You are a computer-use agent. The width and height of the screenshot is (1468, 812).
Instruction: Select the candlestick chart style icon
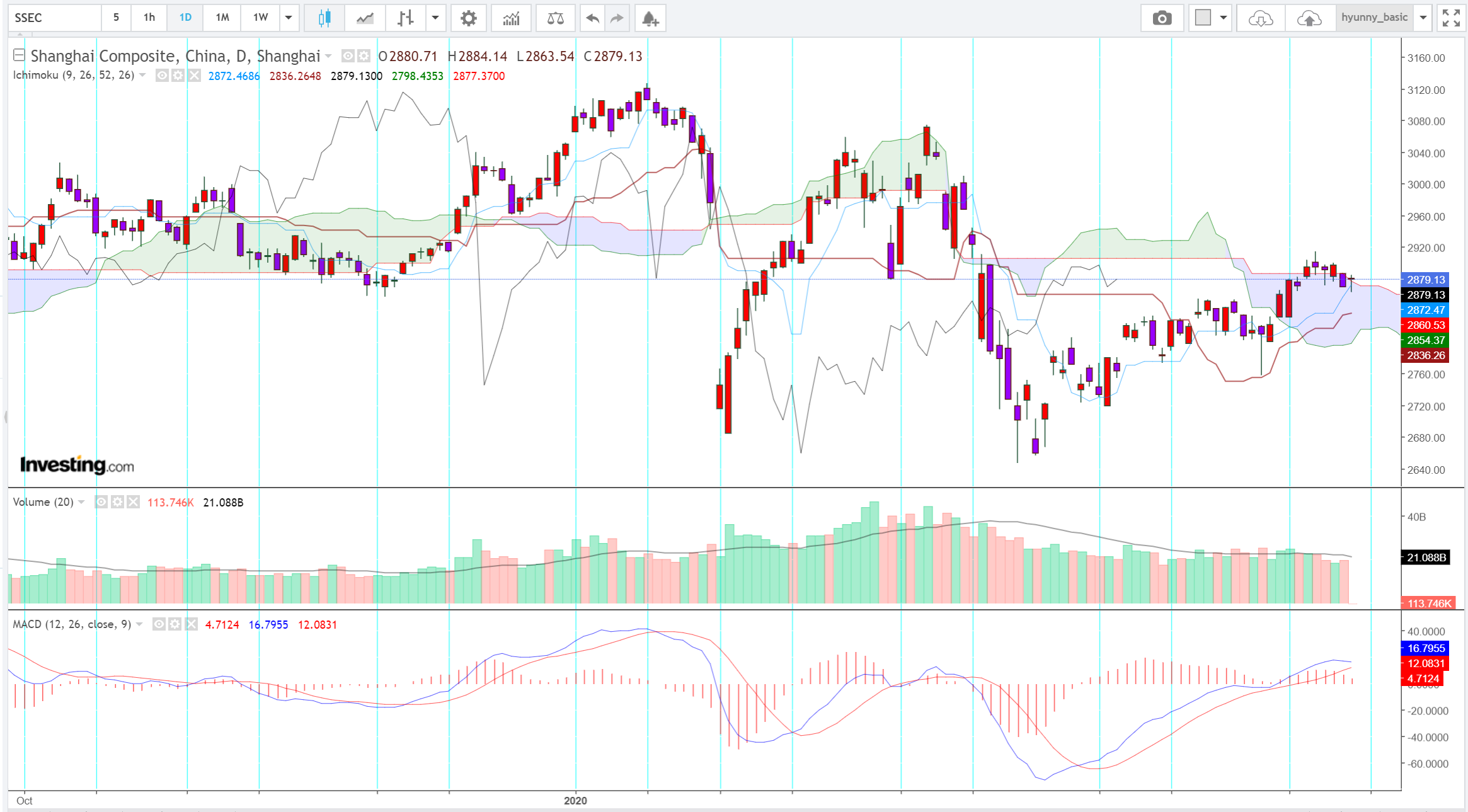click(x=324, y=18)
